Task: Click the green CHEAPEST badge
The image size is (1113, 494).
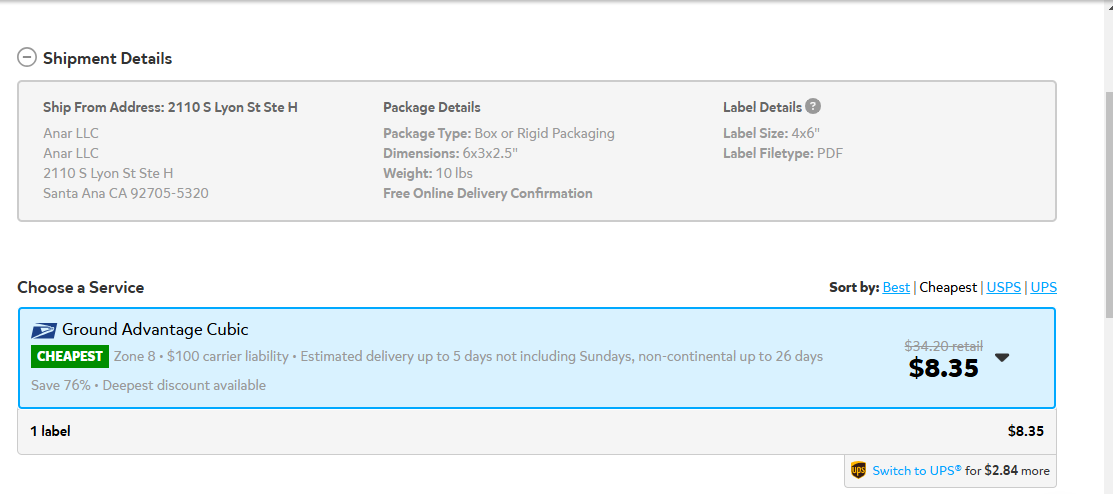Action: [70, 356]
